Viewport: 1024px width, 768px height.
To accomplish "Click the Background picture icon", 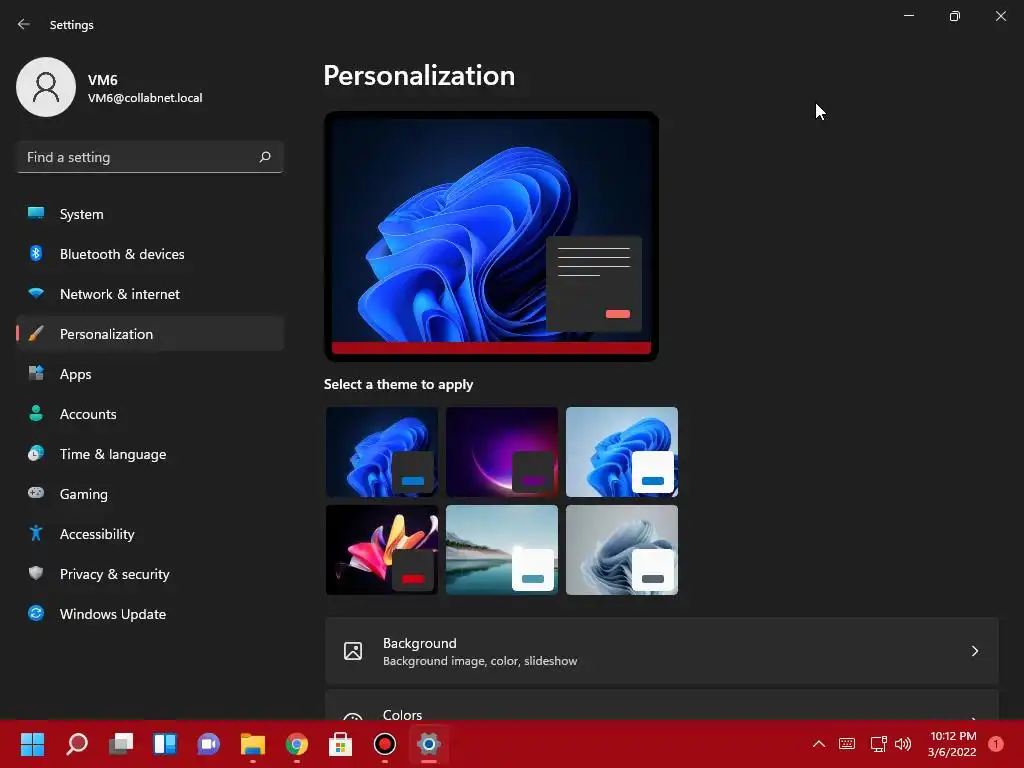I will (353, 651).
